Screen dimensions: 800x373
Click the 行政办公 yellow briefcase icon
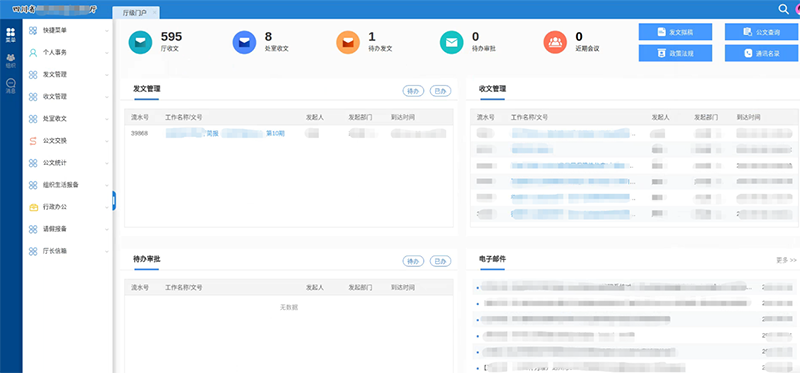(x=33, y=207)
